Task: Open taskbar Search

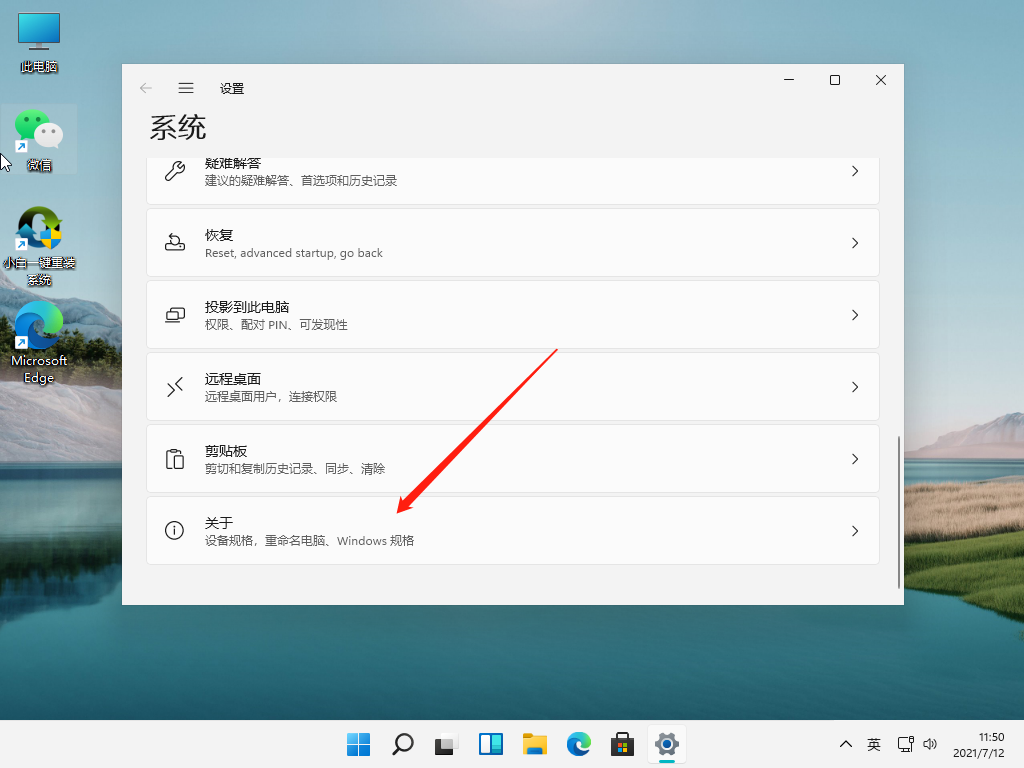Action: click(x=403, y=744)
